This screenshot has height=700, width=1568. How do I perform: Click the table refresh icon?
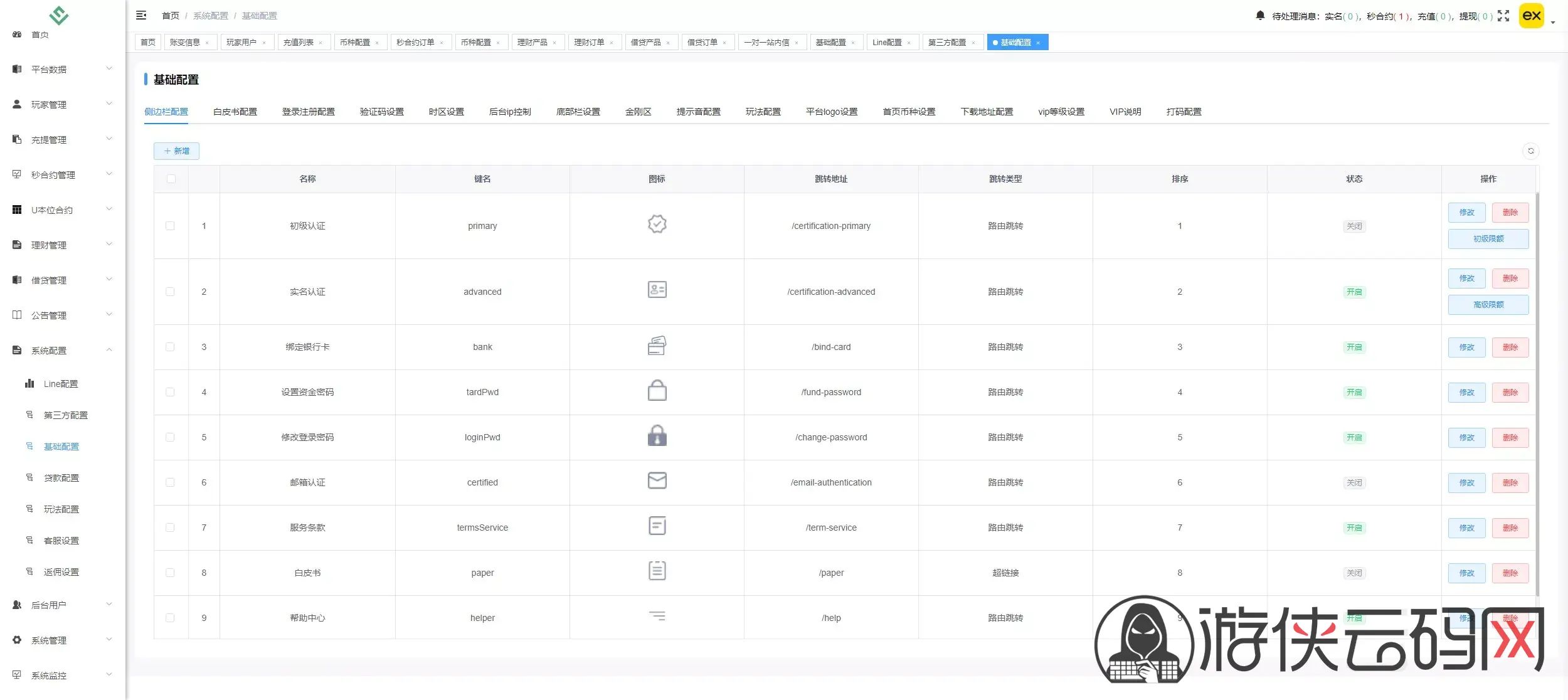tap(1530, 151)
